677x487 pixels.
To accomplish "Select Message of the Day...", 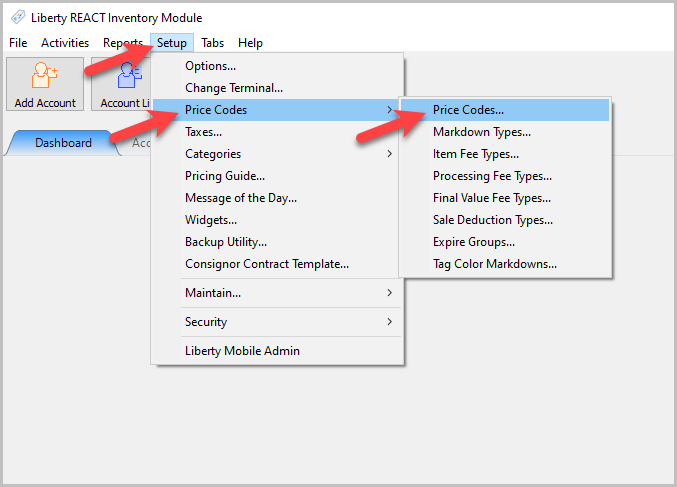I will coord(277,198).
